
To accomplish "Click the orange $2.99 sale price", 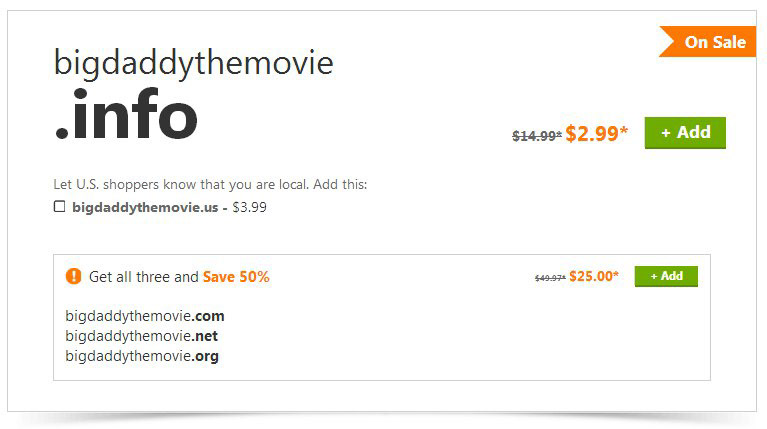I will click(592, 134).
